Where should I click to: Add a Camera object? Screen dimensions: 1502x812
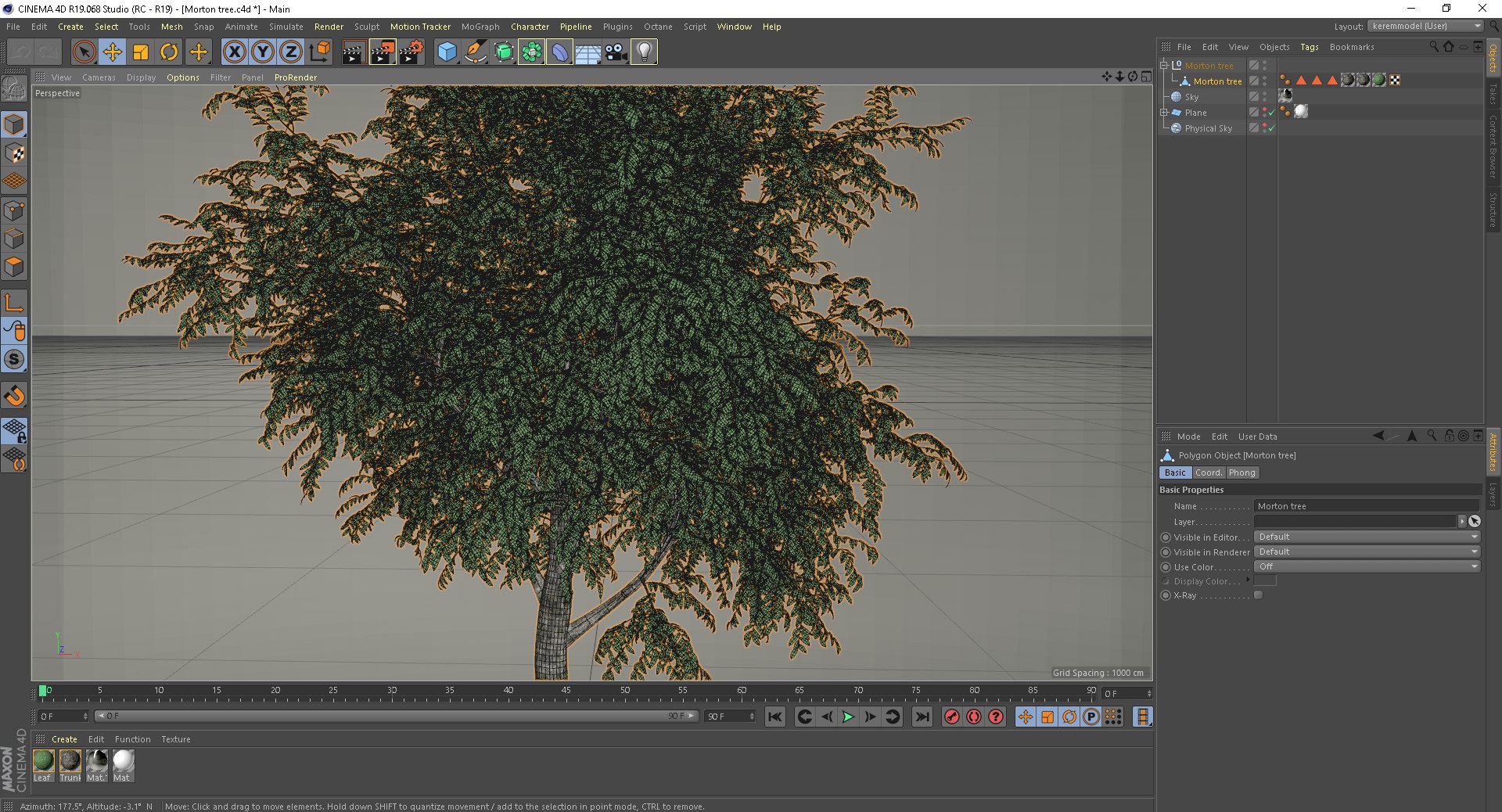pos(616,52)
